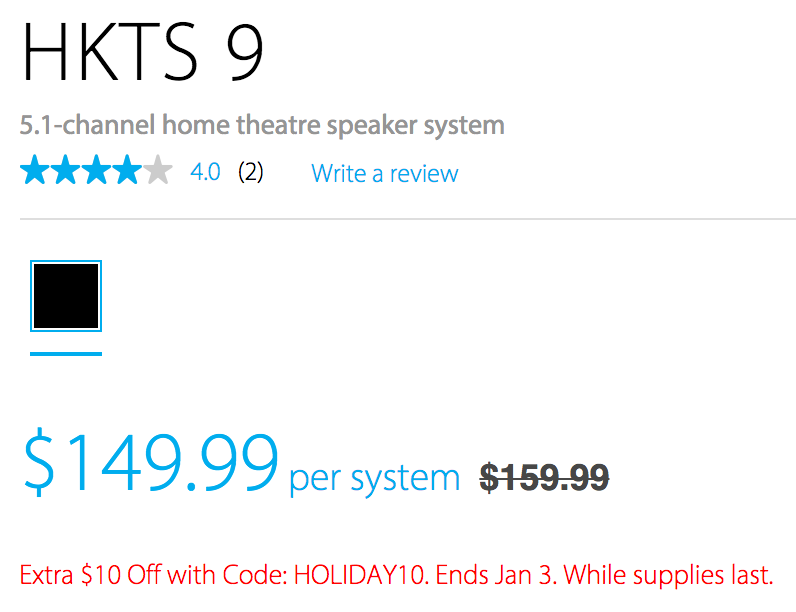
Task: Click the fourth blue rating star
Action: click(x=127, y=171)
